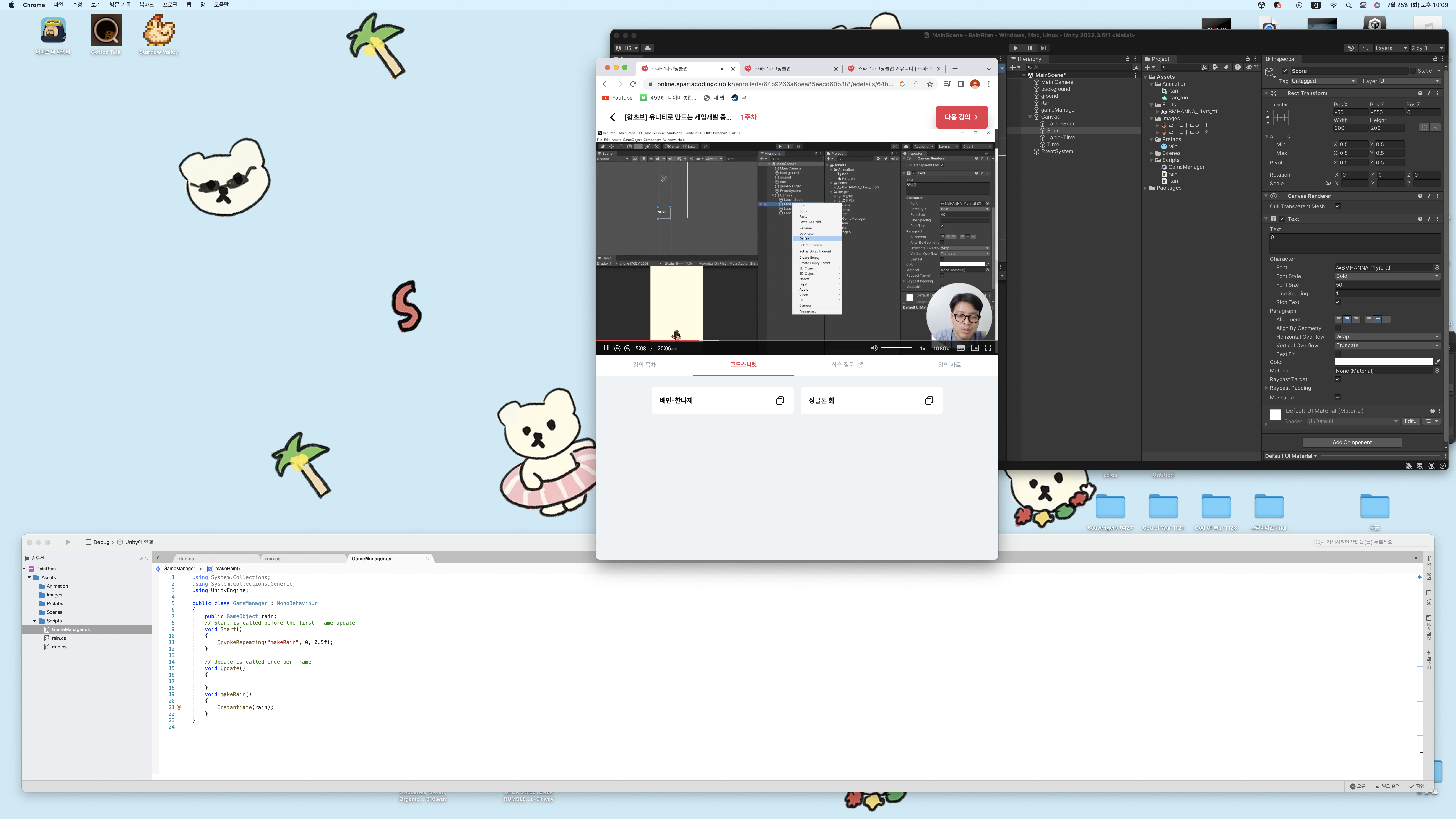Lock the Unity Inspector panel
This screenshot has height=819, width=1456.
coord(1435,59)
